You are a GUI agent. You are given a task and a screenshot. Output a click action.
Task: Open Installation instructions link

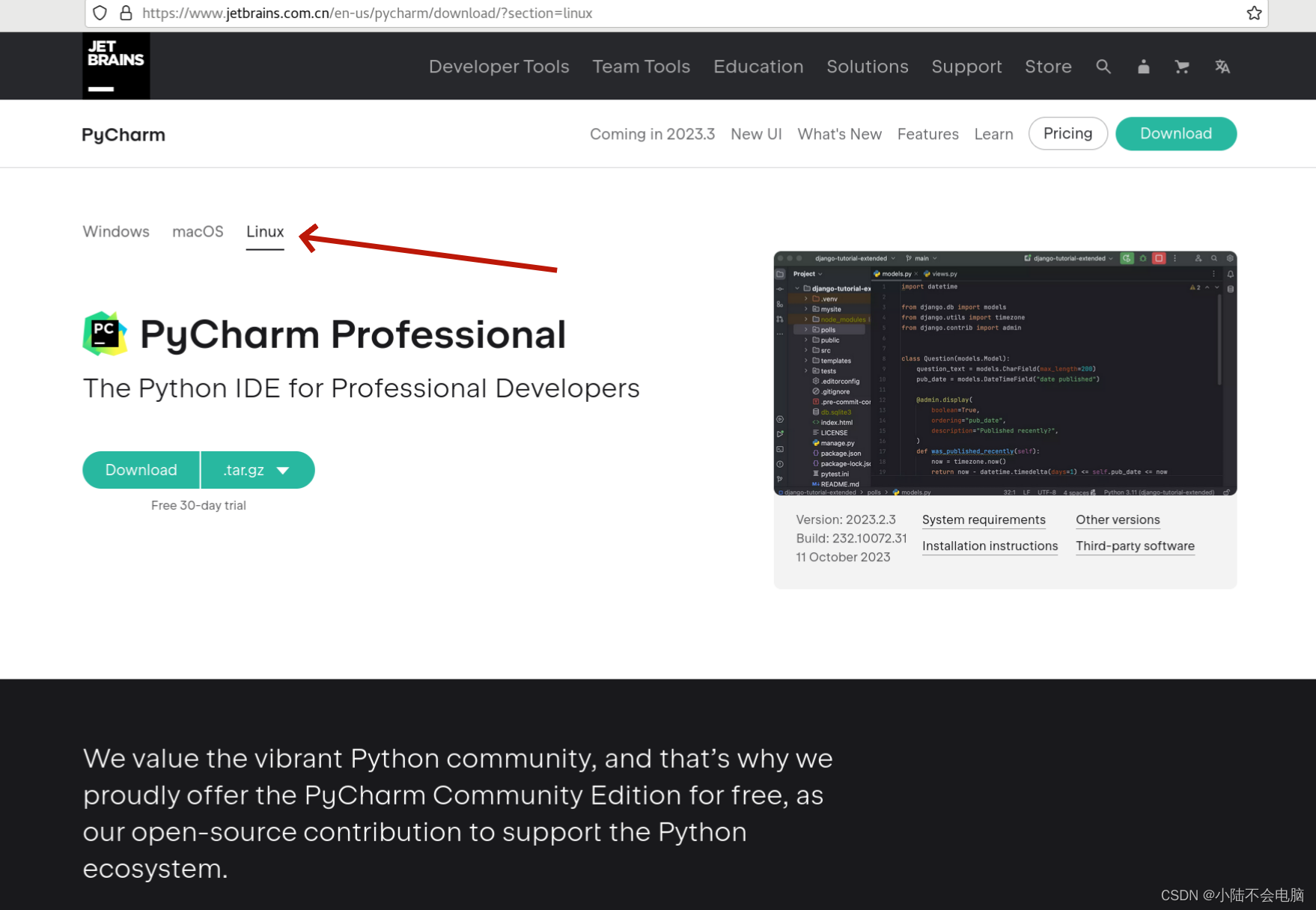pyautogui.click(x=990, y=546)
